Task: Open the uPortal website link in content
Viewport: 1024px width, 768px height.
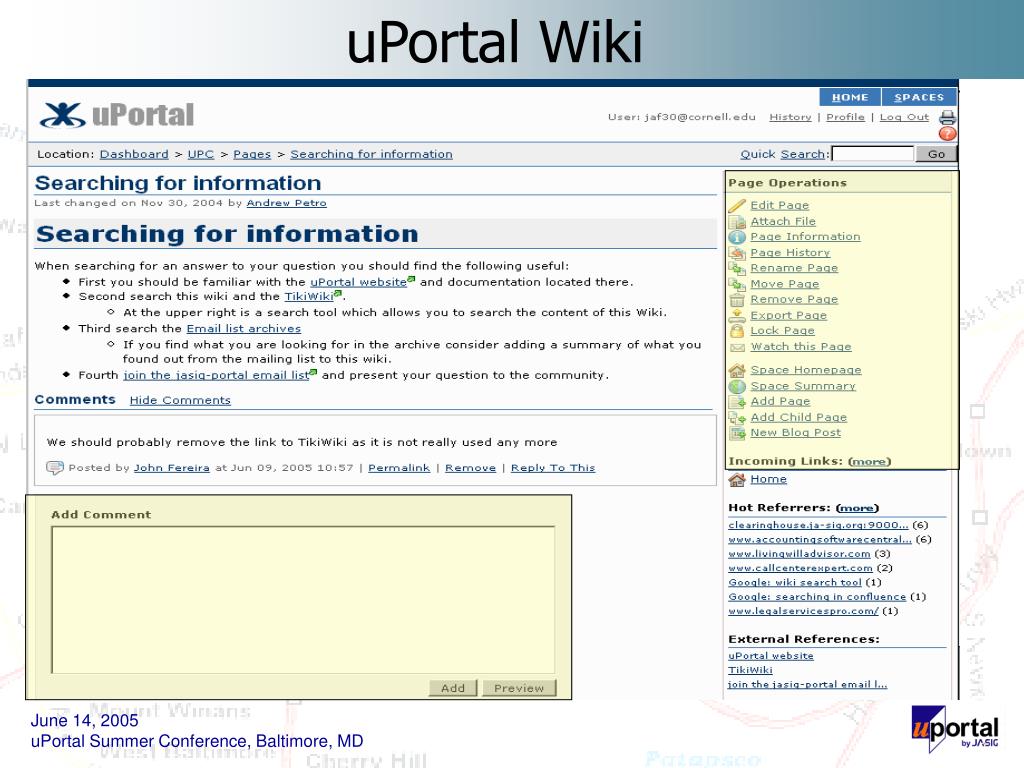Action: (359, 282)
